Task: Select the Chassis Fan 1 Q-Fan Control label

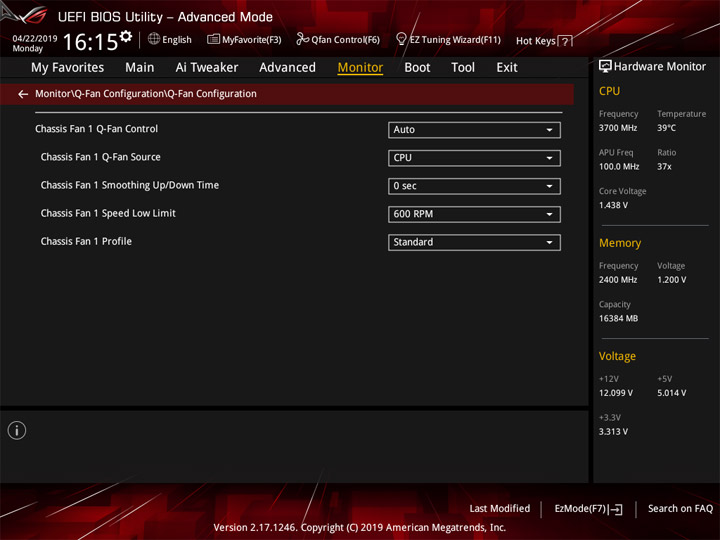Action: (96, 129)
